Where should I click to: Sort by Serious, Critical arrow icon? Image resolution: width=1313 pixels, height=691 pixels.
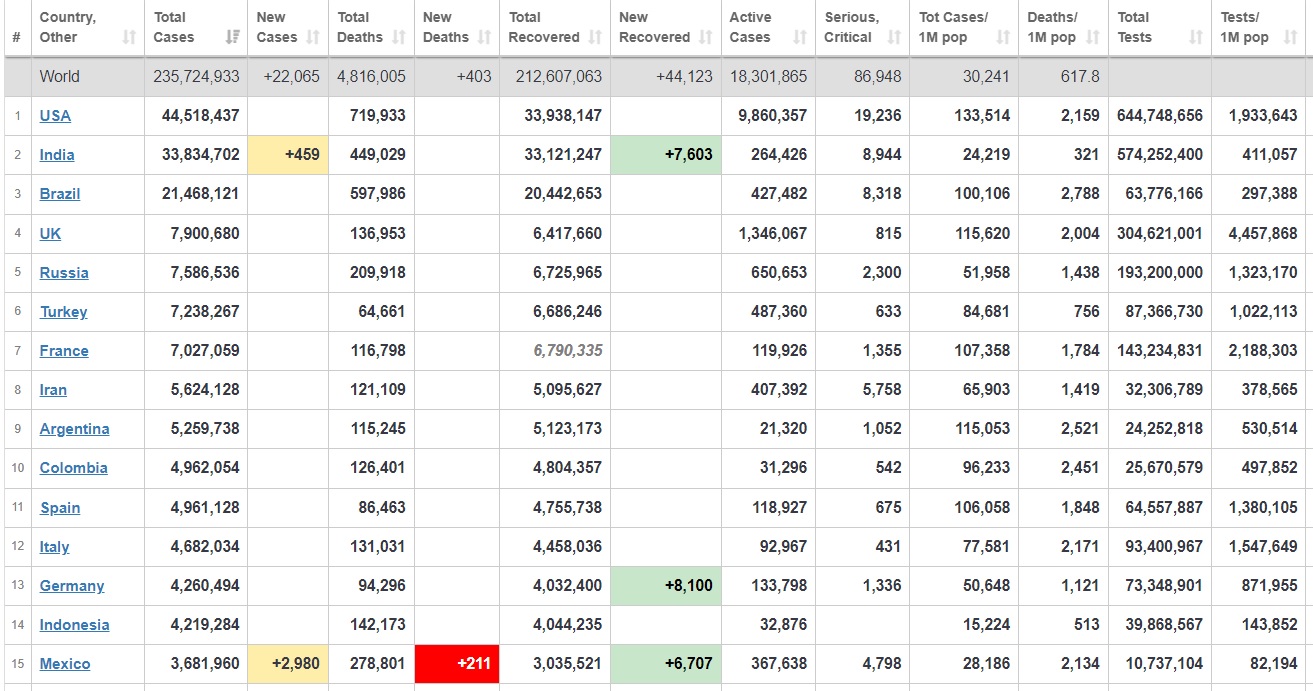[x=894, y=37]
